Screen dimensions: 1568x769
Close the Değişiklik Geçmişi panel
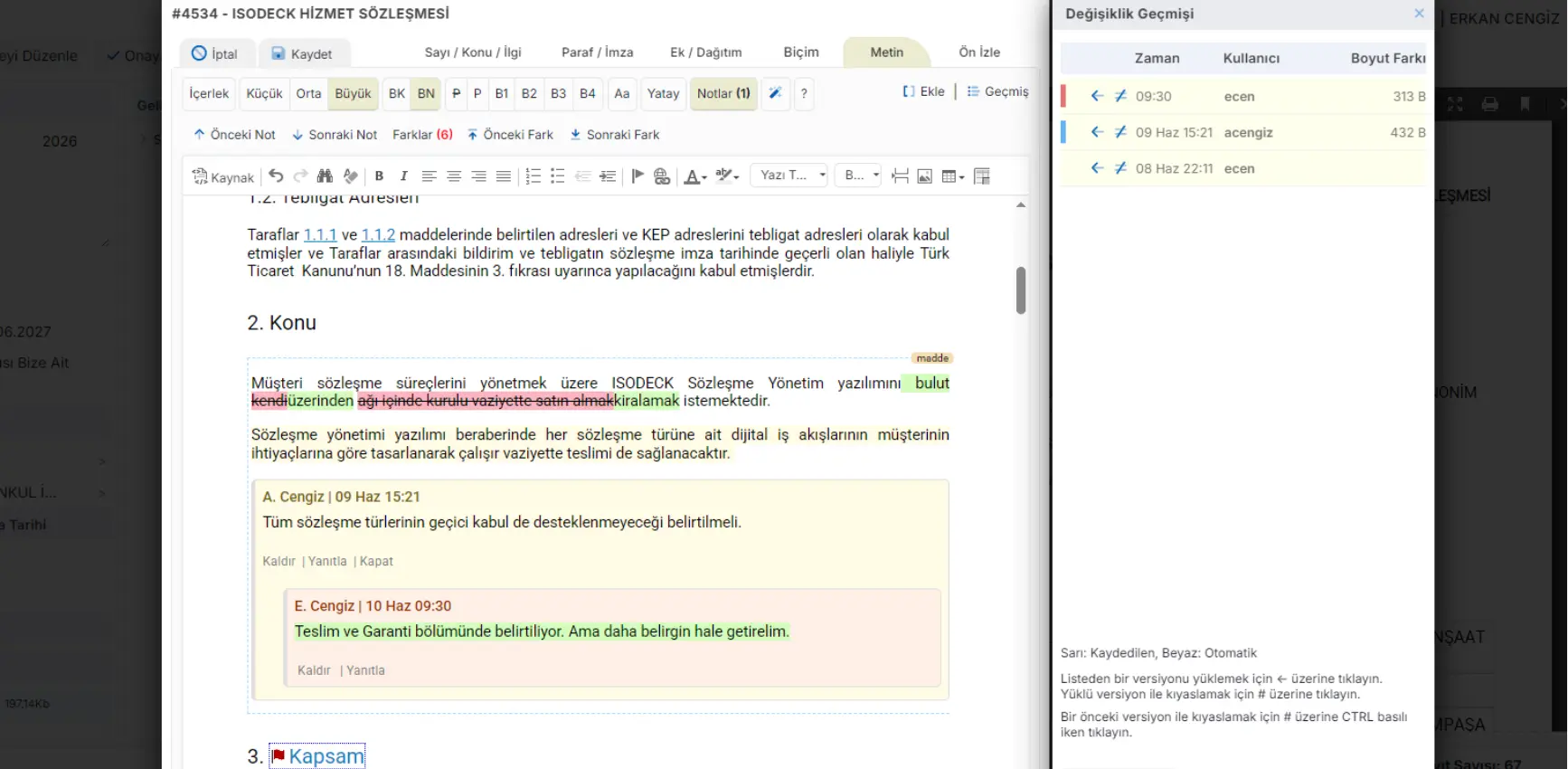pyautogui.click(x=1419, y=14)
